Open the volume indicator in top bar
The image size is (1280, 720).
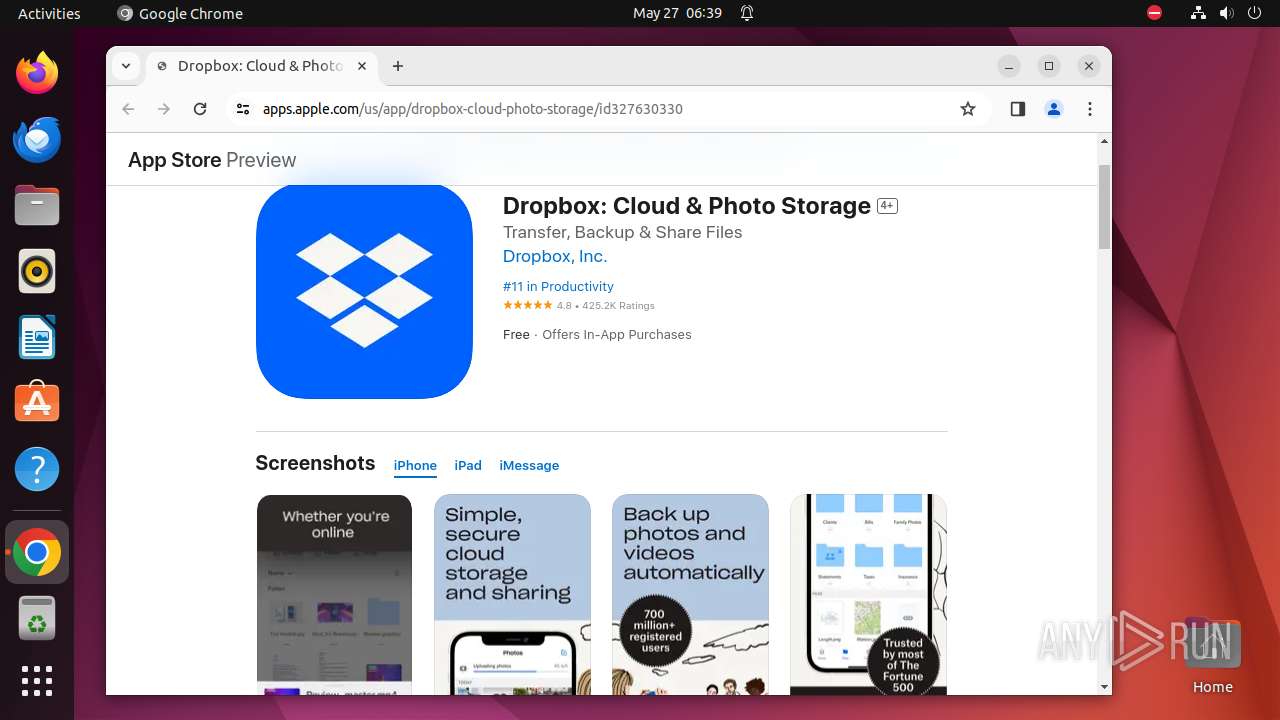click(1226, 13)
